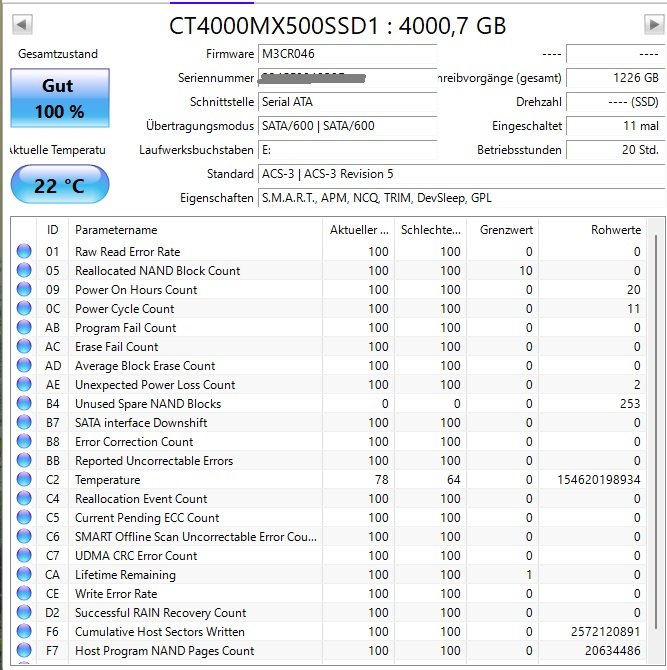Click the Übertragungsmodus field SATA/600

pyautogui.click(x=347, y=126)
